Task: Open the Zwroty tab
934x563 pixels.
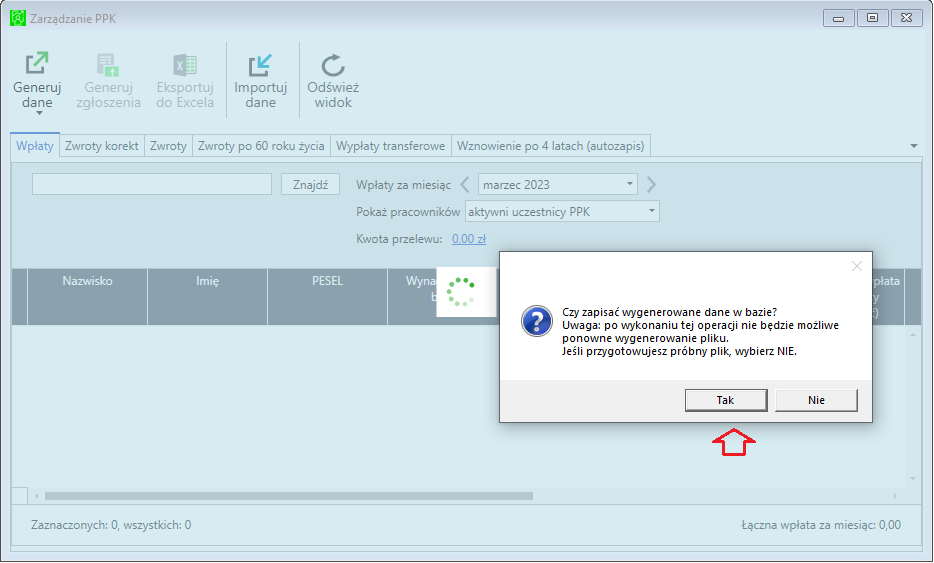Action: pos(168,146)
